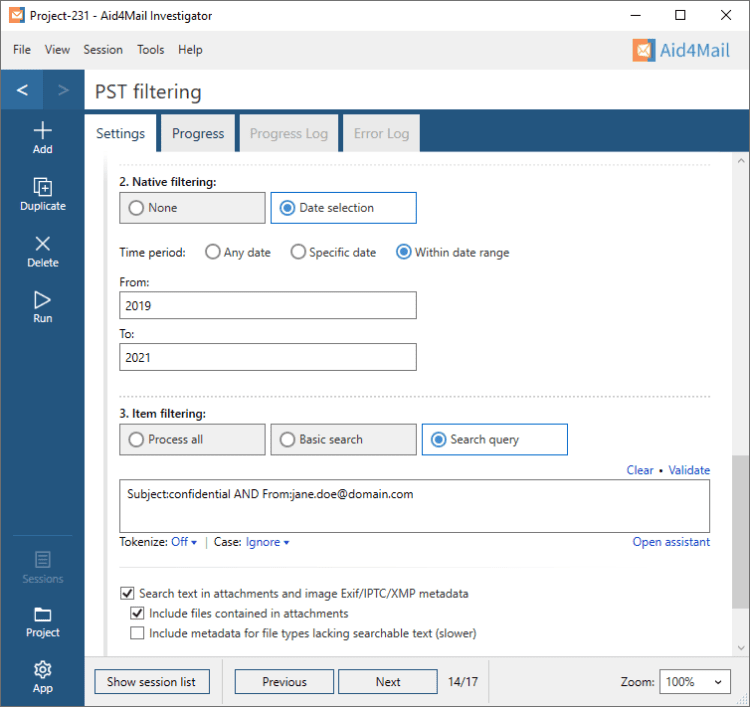Add a new session with plus icon
This screenshot has width=750, height=707.
pyautogui.click(x=43, y=138)
